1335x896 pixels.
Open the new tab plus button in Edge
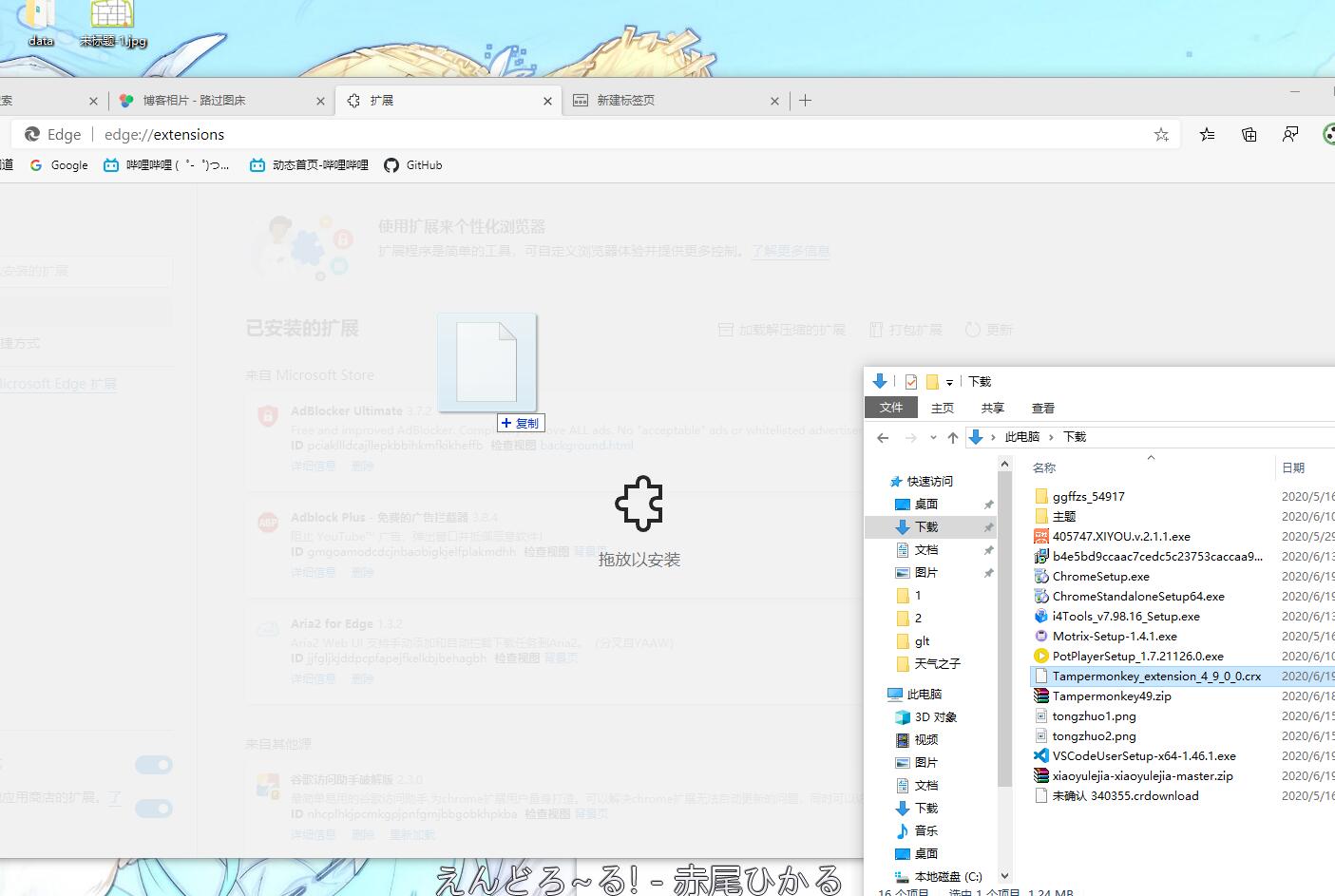pyautogui.click(x=805, y=101)
